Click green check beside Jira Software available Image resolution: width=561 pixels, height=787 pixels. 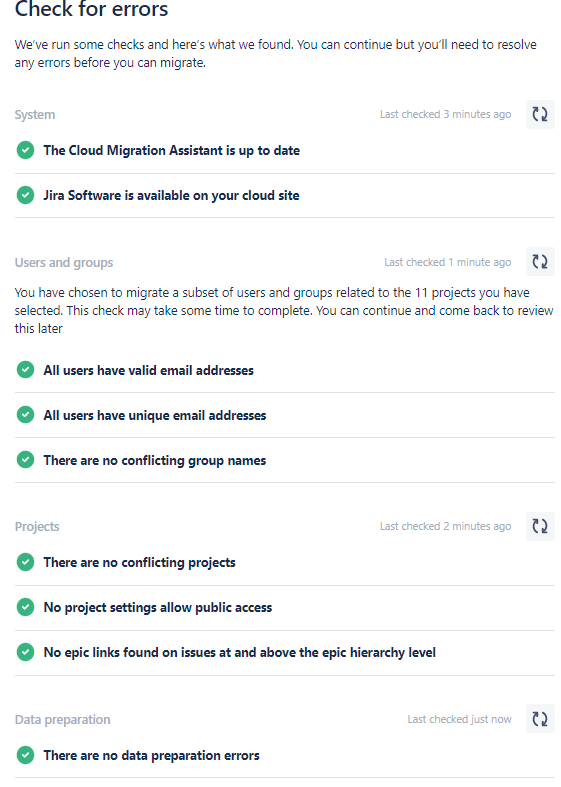click(x=26, y=195)
